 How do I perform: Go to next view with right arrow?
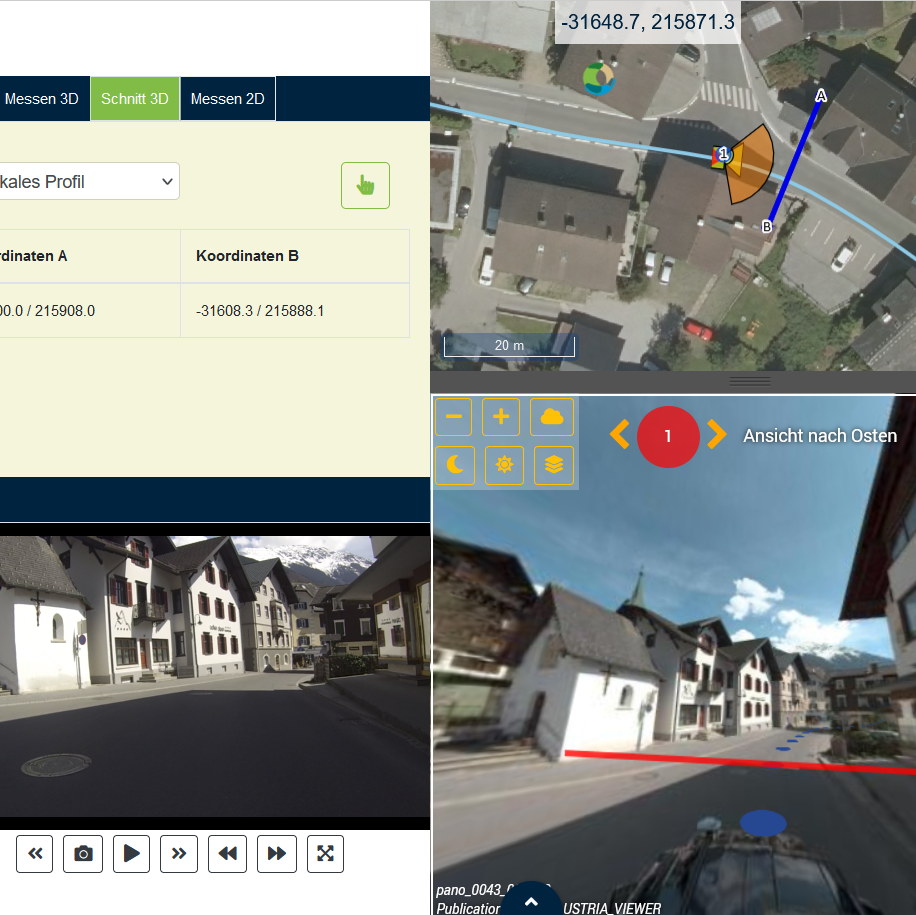pos(717,434)
